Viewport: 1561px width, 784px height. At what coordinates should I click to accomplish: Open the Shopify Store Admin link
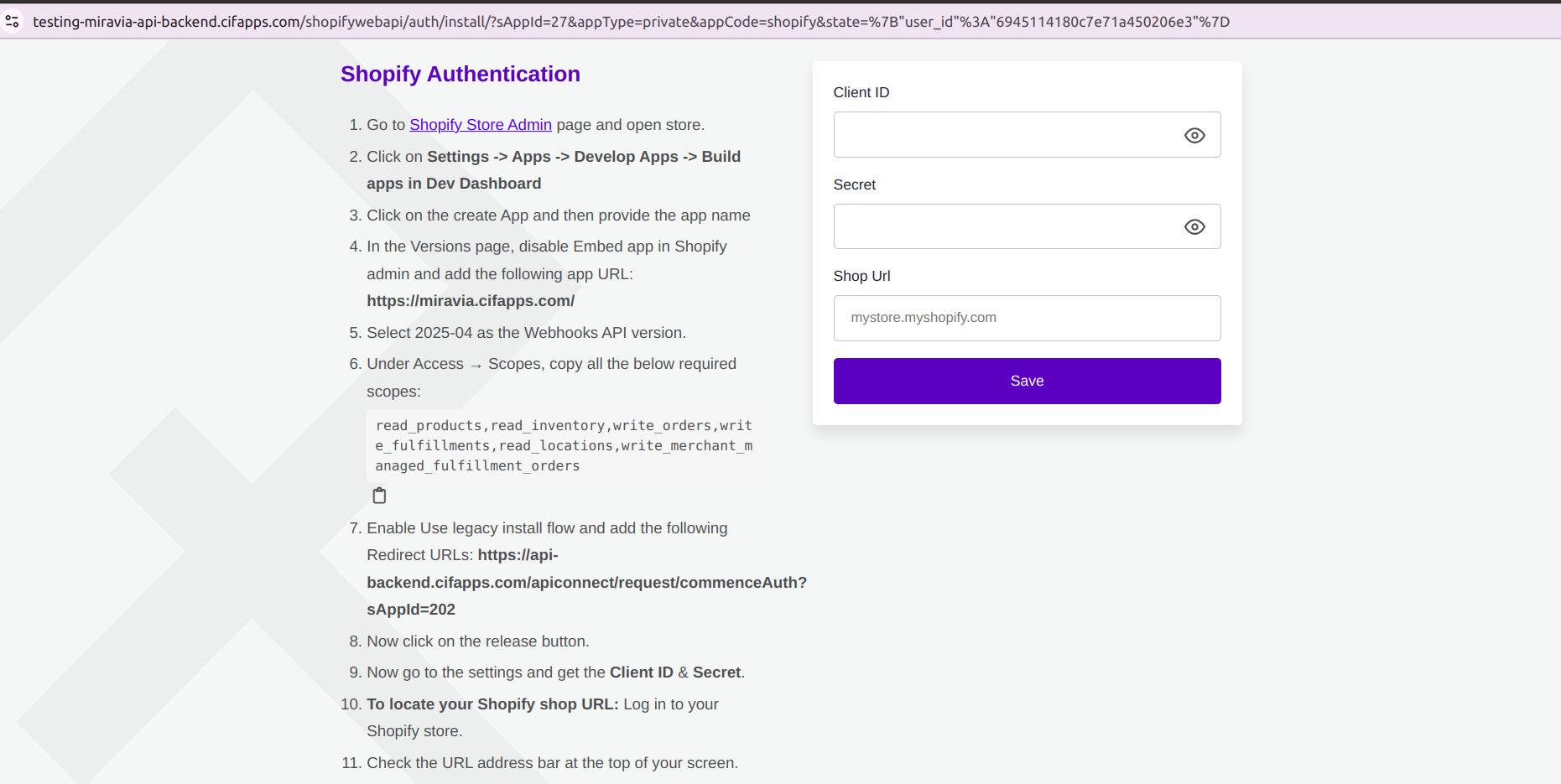(x=480, y=125)
